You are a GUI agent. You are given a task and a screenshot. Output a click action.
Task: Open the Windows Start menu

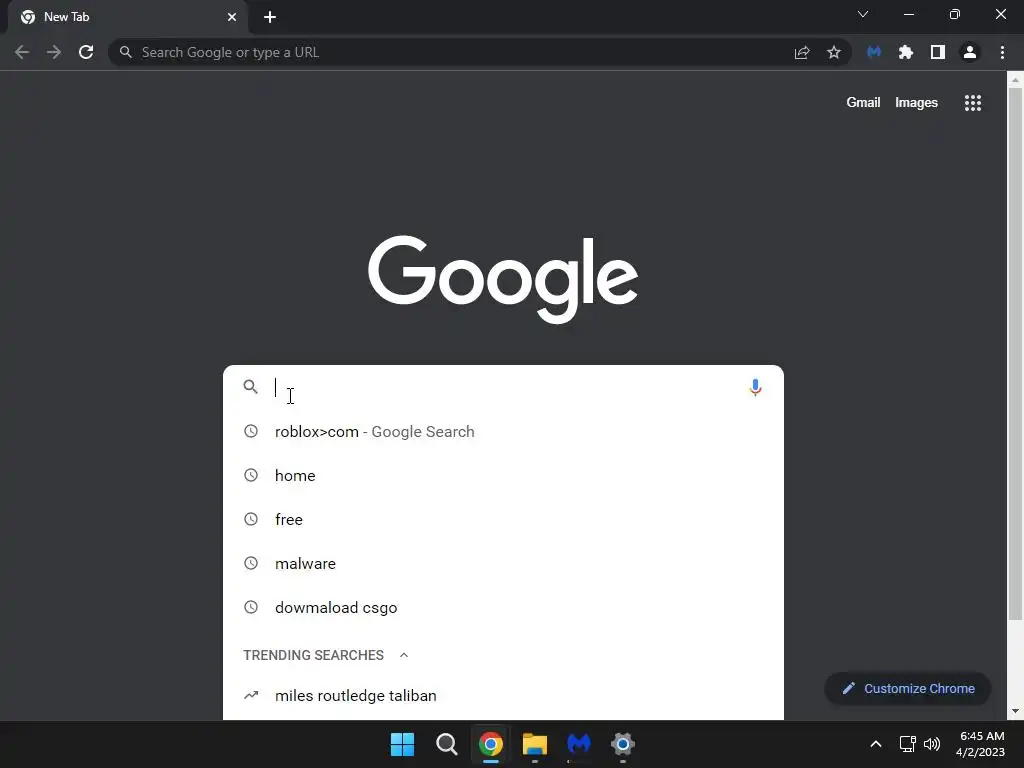[402, 744]
